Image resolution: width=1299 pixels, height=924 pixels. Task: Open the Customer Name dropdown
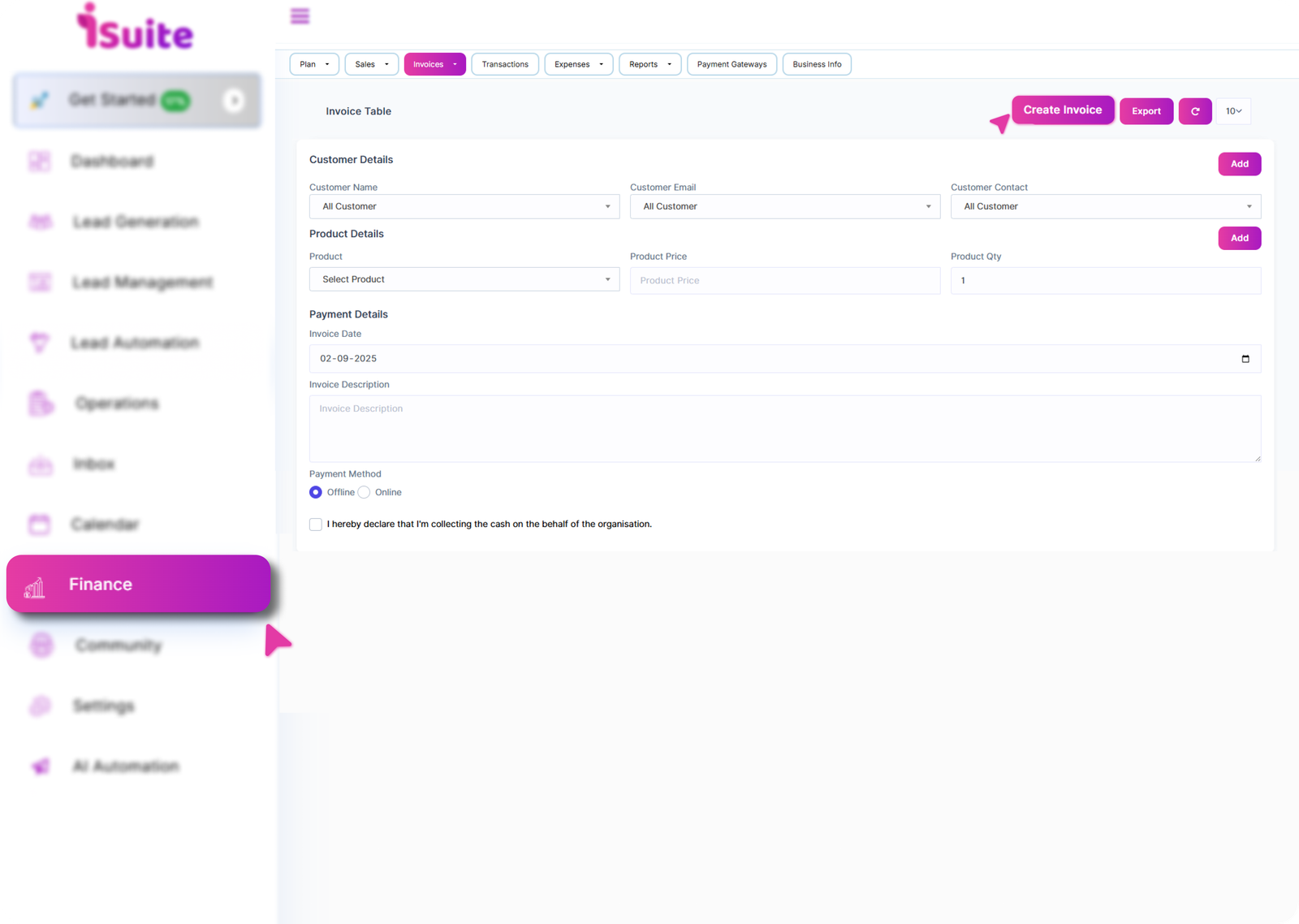[464, 206]
